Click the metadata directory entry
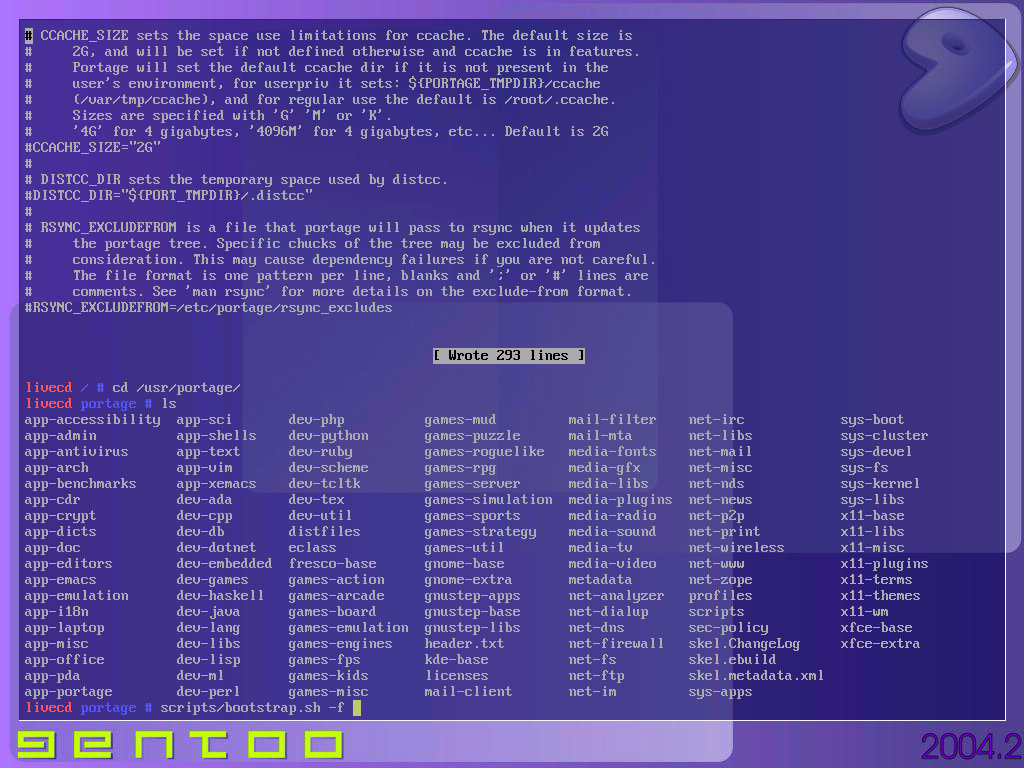Image resolution: width=1024 pixels, height=768 pixels. click(x=600, y=580)
